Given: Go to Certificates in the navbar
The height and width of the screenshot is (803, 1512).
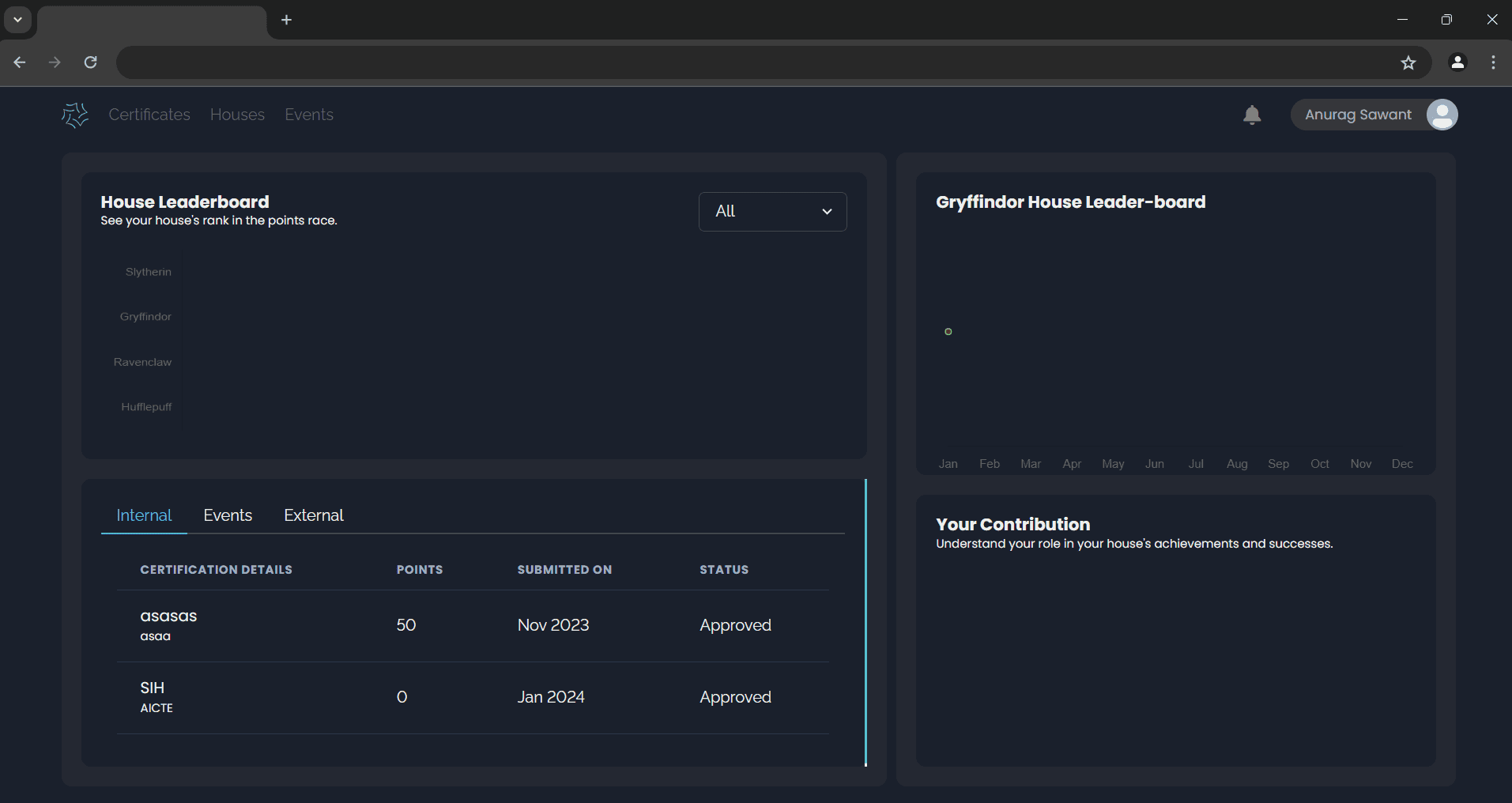Looking at the screenshot, I should click(x=149, y=115).
